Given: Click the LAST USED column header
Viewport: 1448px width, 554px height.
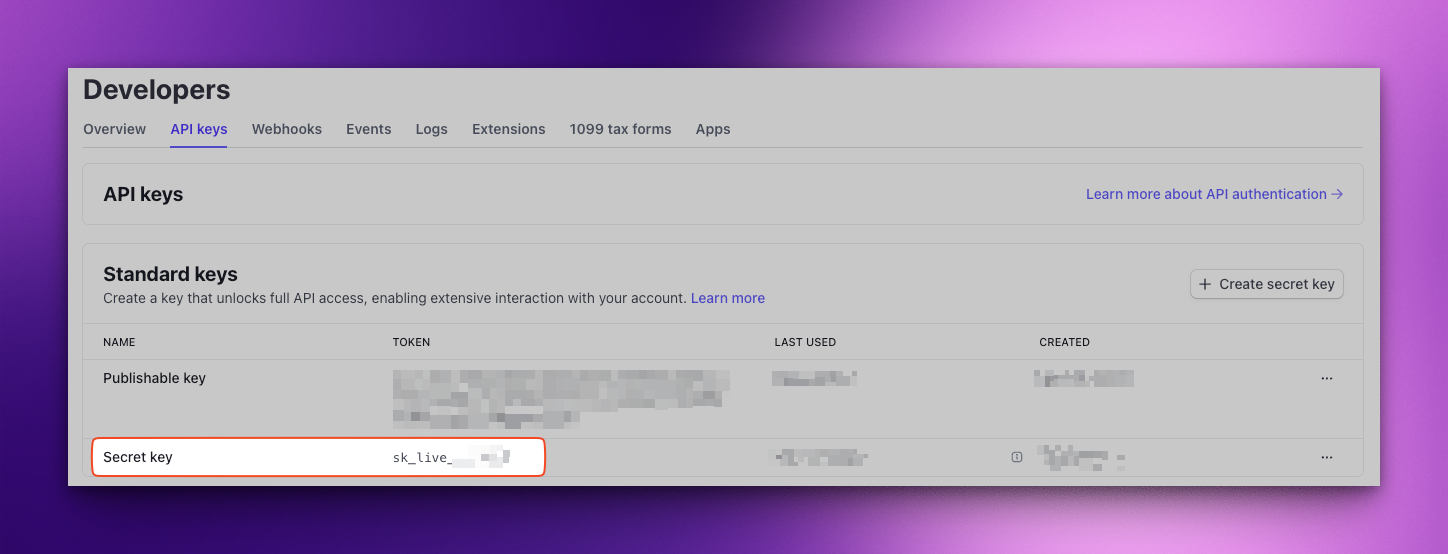Looking at the screenshot, I should click(x=805, y=342).
